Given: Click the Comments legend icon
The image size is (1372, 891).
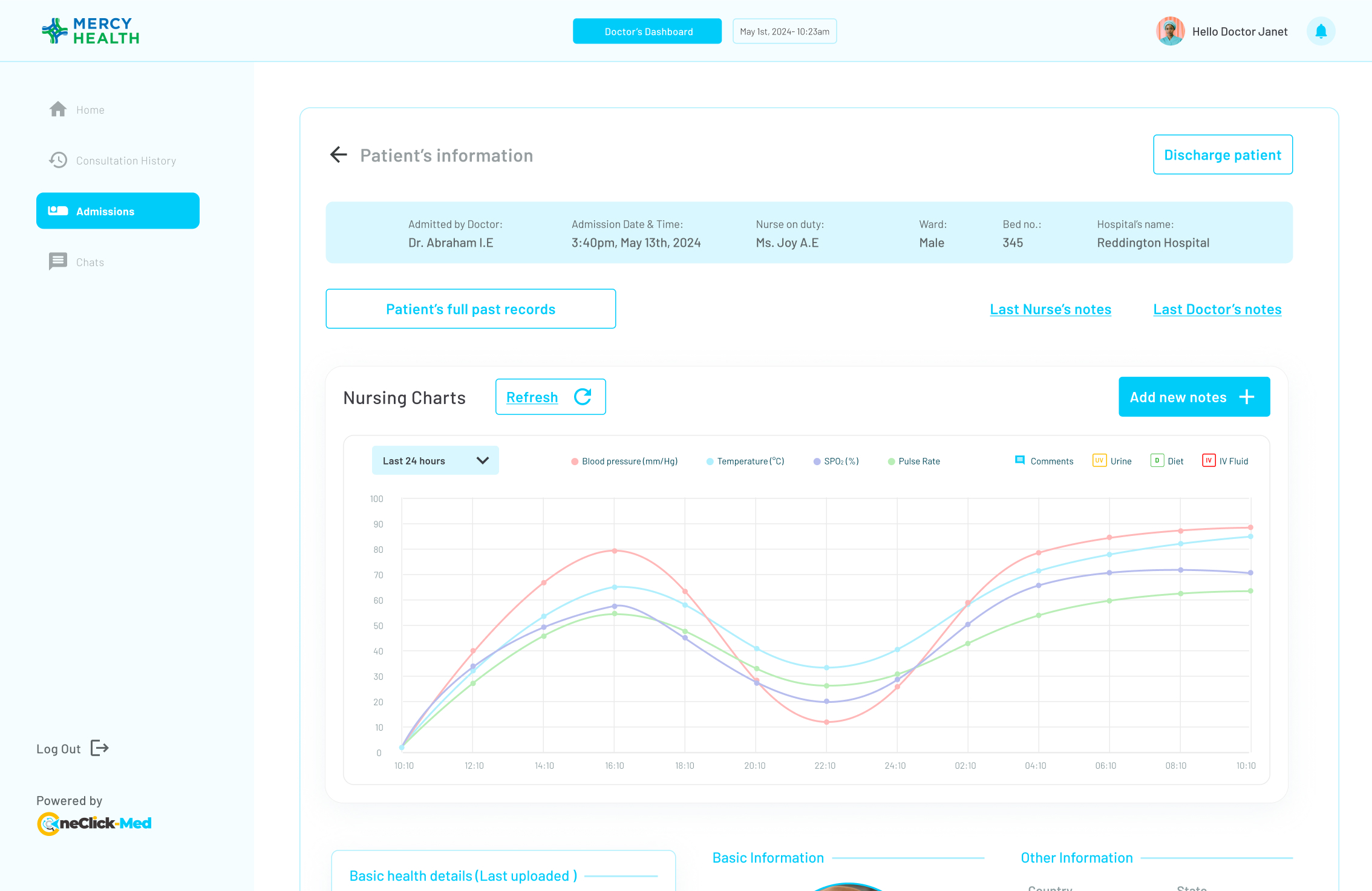Looking at the screenshot, I should tap(1020, 460).
